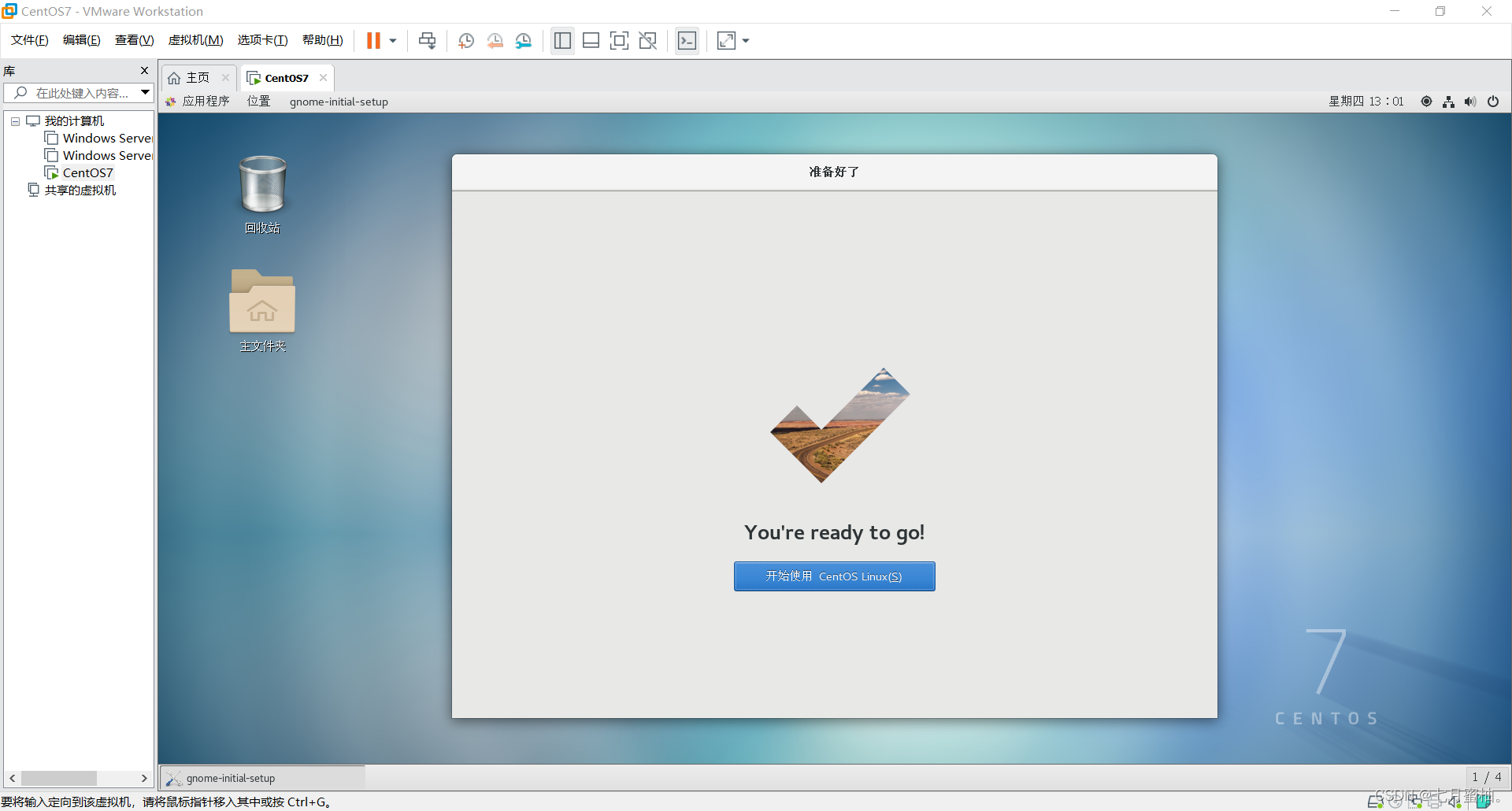1512x811 pixels.
Task: Click the hard disk status icon
Action: tap(1376, 802)
